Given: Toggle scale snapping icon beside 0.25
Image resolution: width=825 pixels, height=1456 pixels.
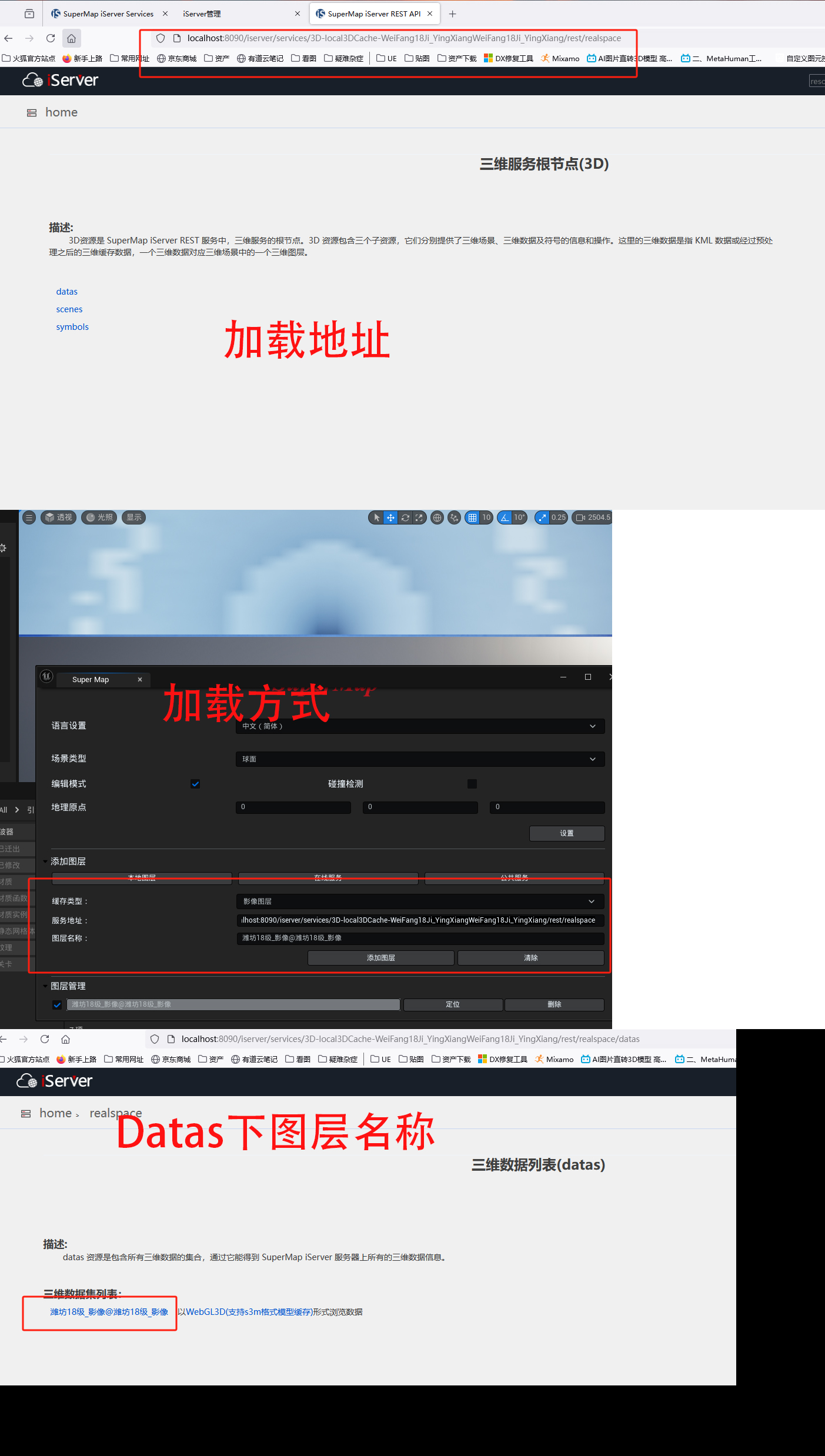Looking at the screenshot, I should click(542, 517).
